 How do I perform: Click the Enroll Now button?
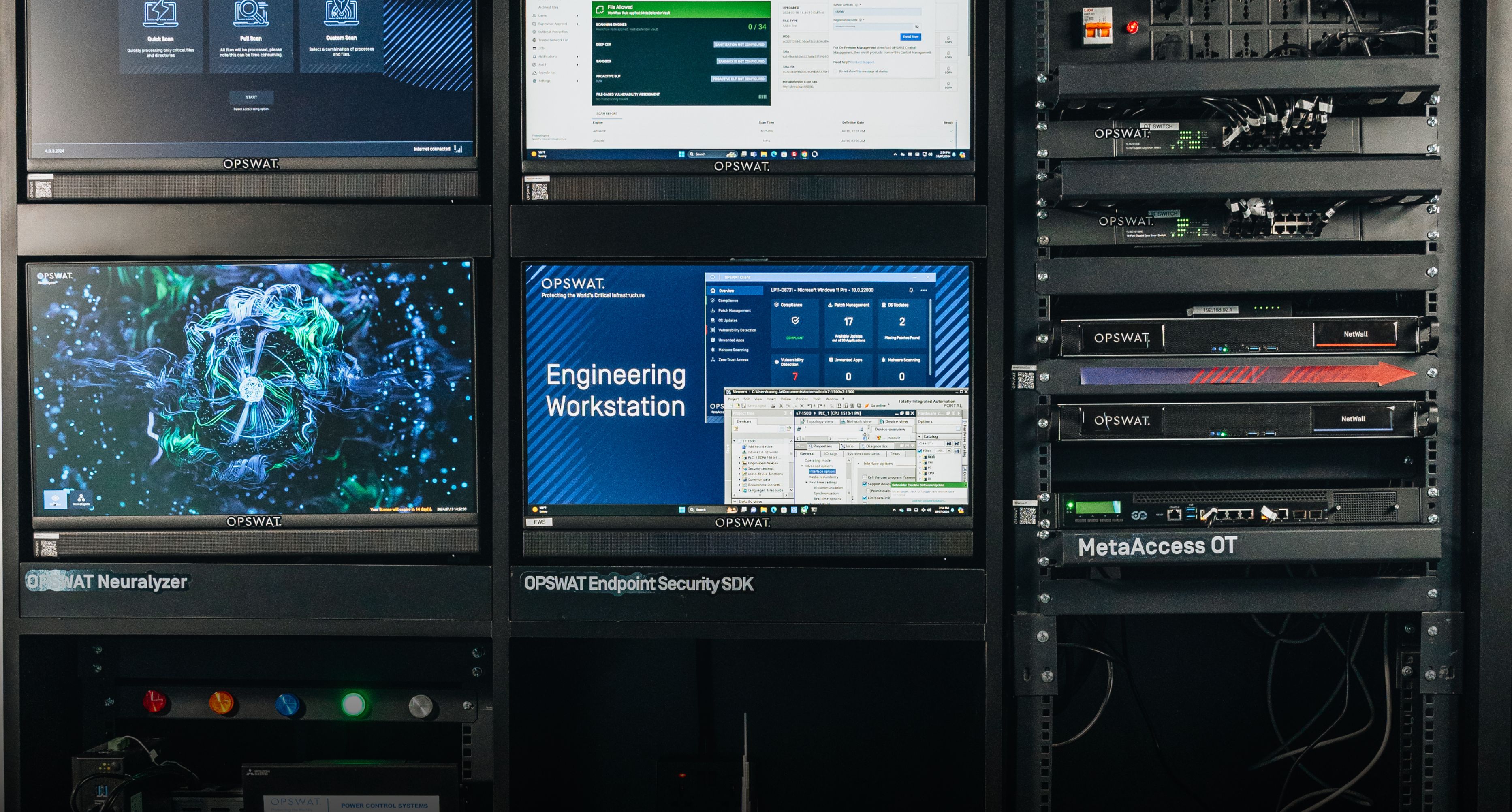point(911,36)
